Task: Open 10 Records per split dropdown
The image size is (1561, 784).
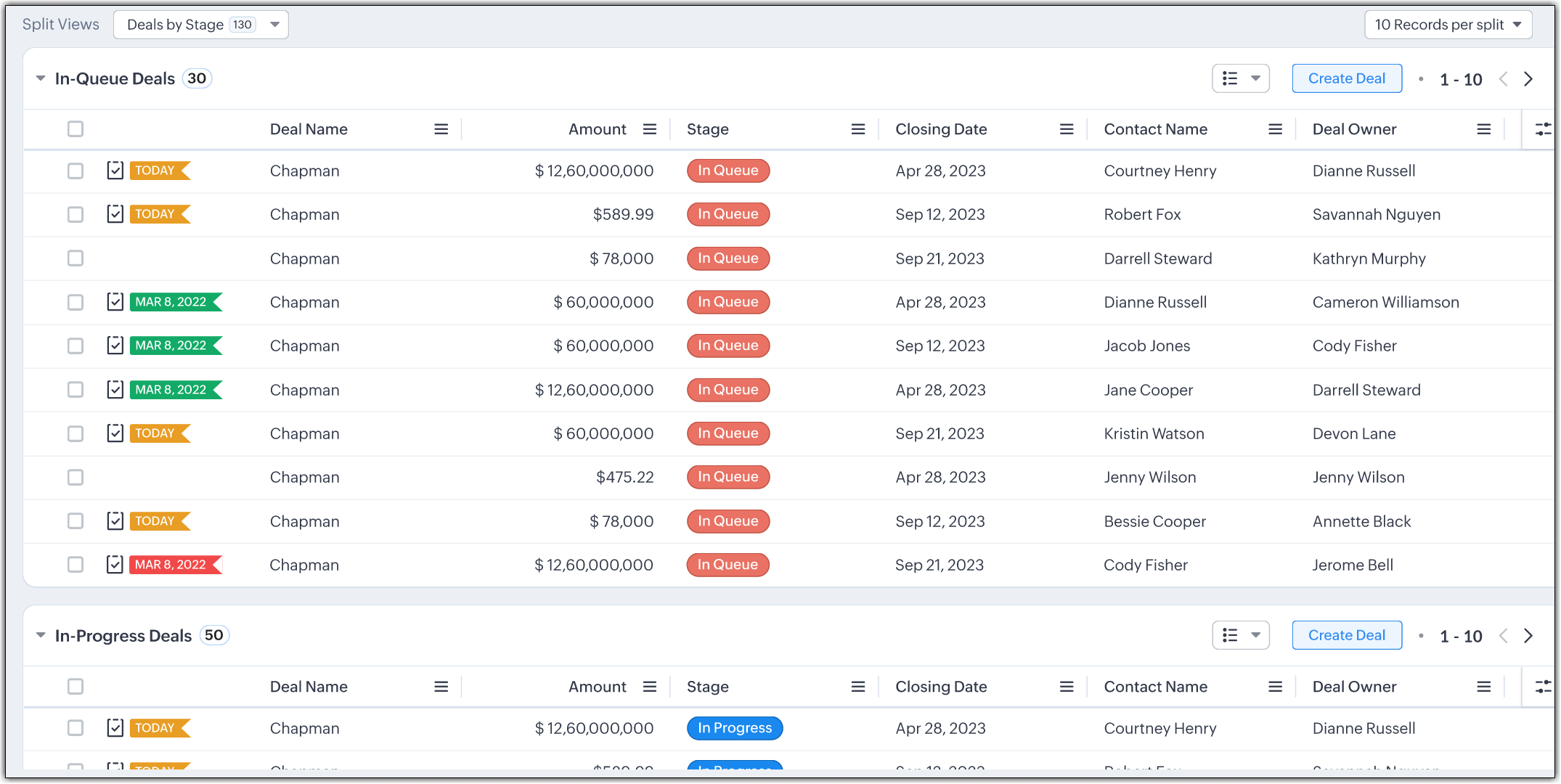Action: (x=1448, y=25)
